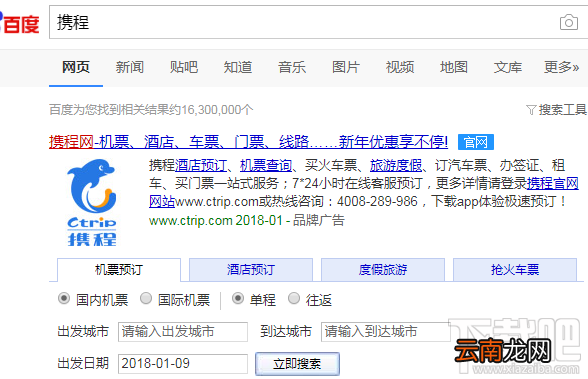Select 度假旅游 booking tab

(x=383, y=270)
